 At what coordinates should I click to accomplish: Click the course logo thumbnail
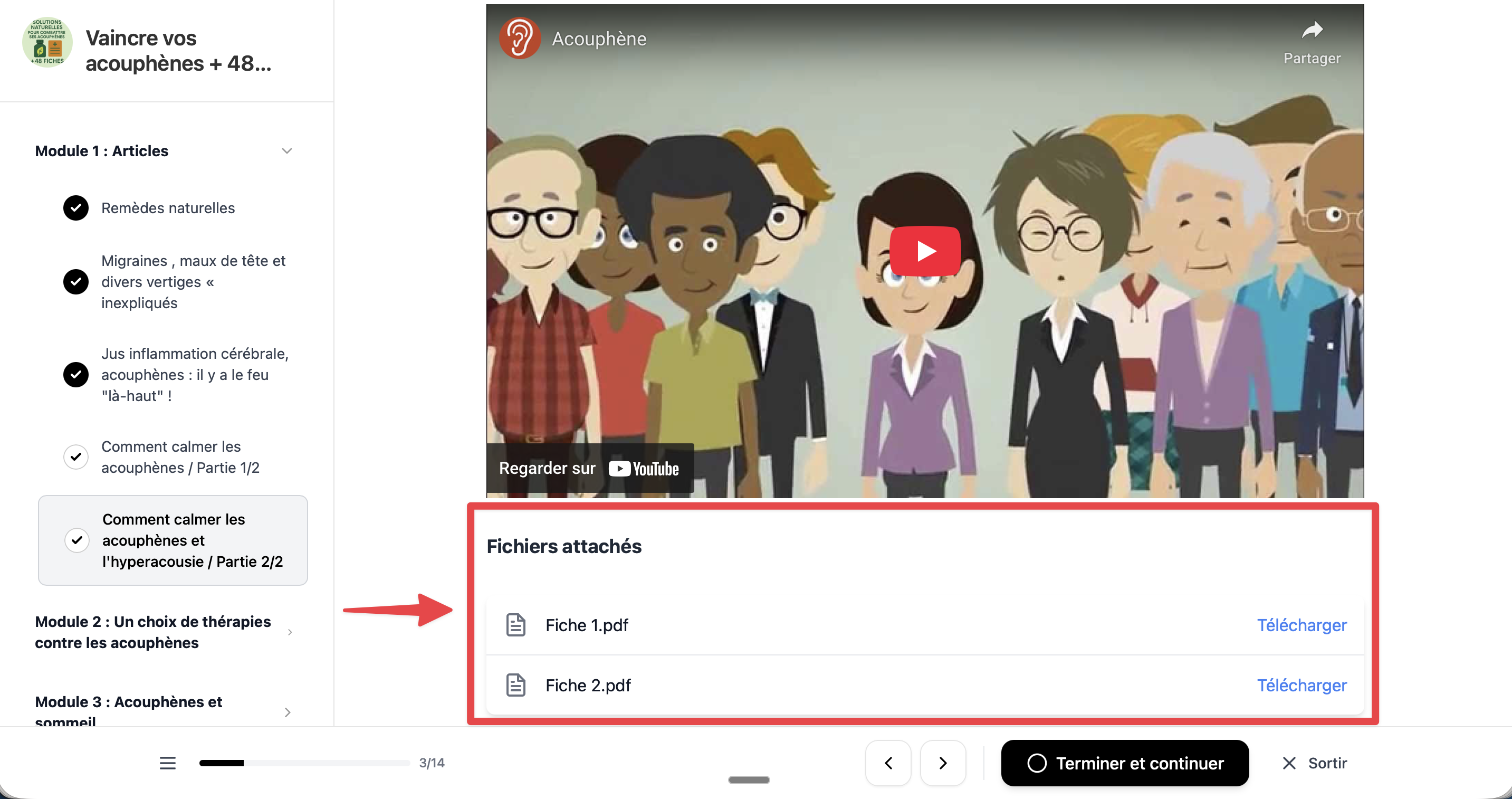click(47, 42)
